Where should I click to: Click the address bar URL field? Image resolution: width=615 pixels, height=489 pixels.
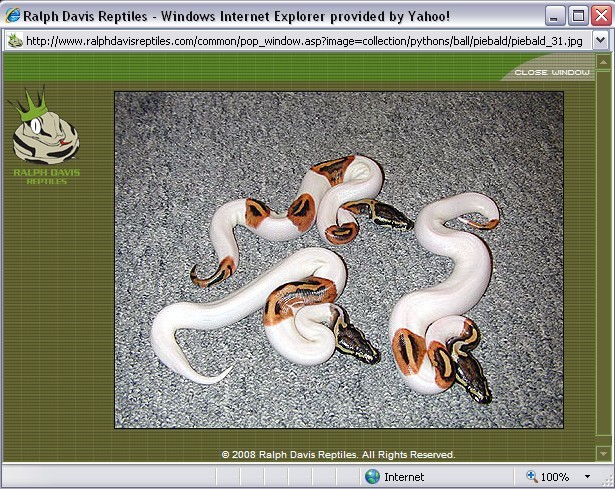pyautogui.click(x=298, y=40)
